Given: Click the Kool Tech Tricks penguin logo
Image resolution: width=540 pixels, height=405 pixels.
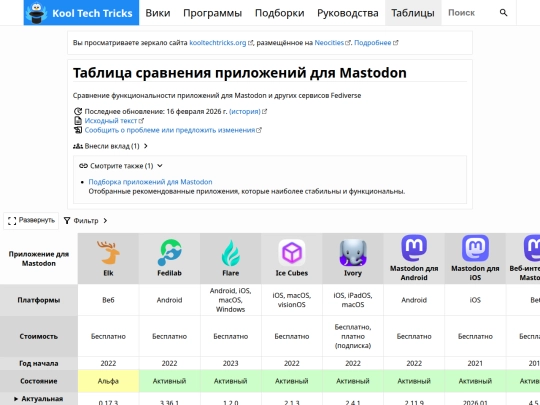Looking at the screenshot, I should point(38,13).
